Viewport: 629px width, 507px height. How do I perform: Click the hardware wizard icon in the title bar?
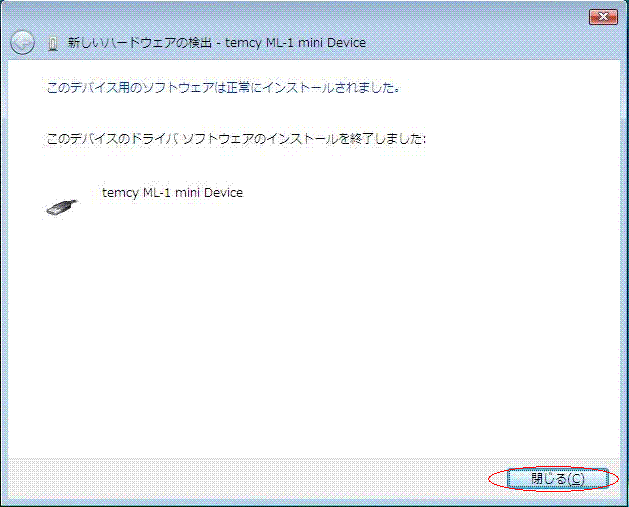point(53,43)
